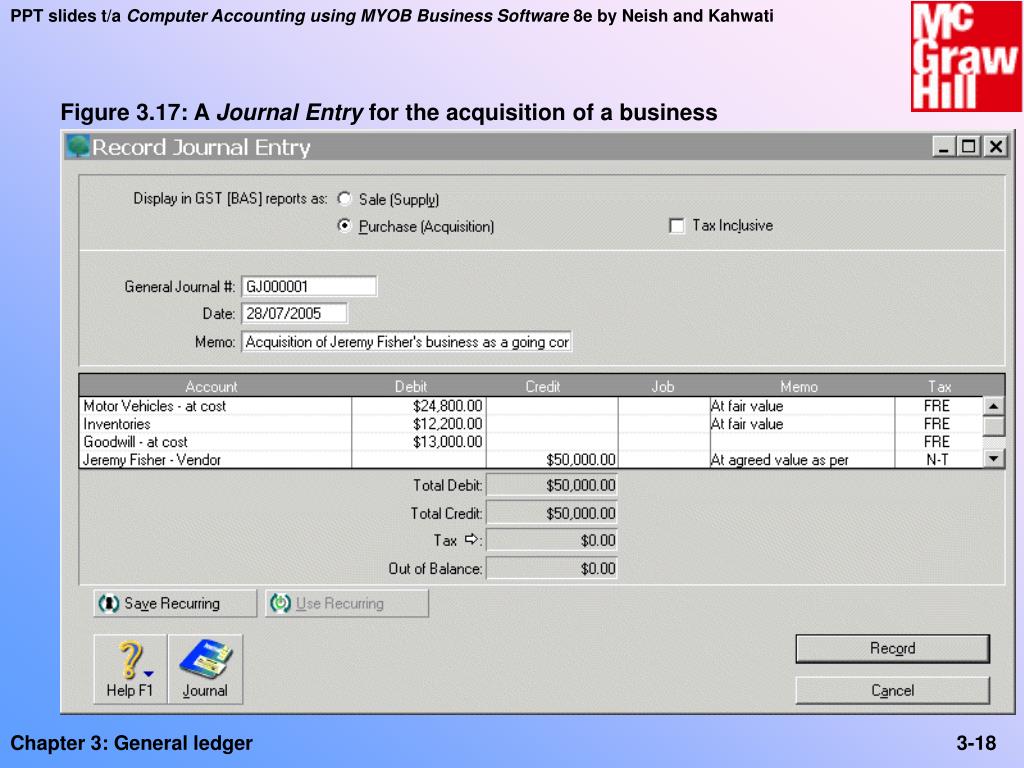The height and width of the screenshot is (768, 1024).
Task: Click the Debit column header
Action: tap(411, 387)
